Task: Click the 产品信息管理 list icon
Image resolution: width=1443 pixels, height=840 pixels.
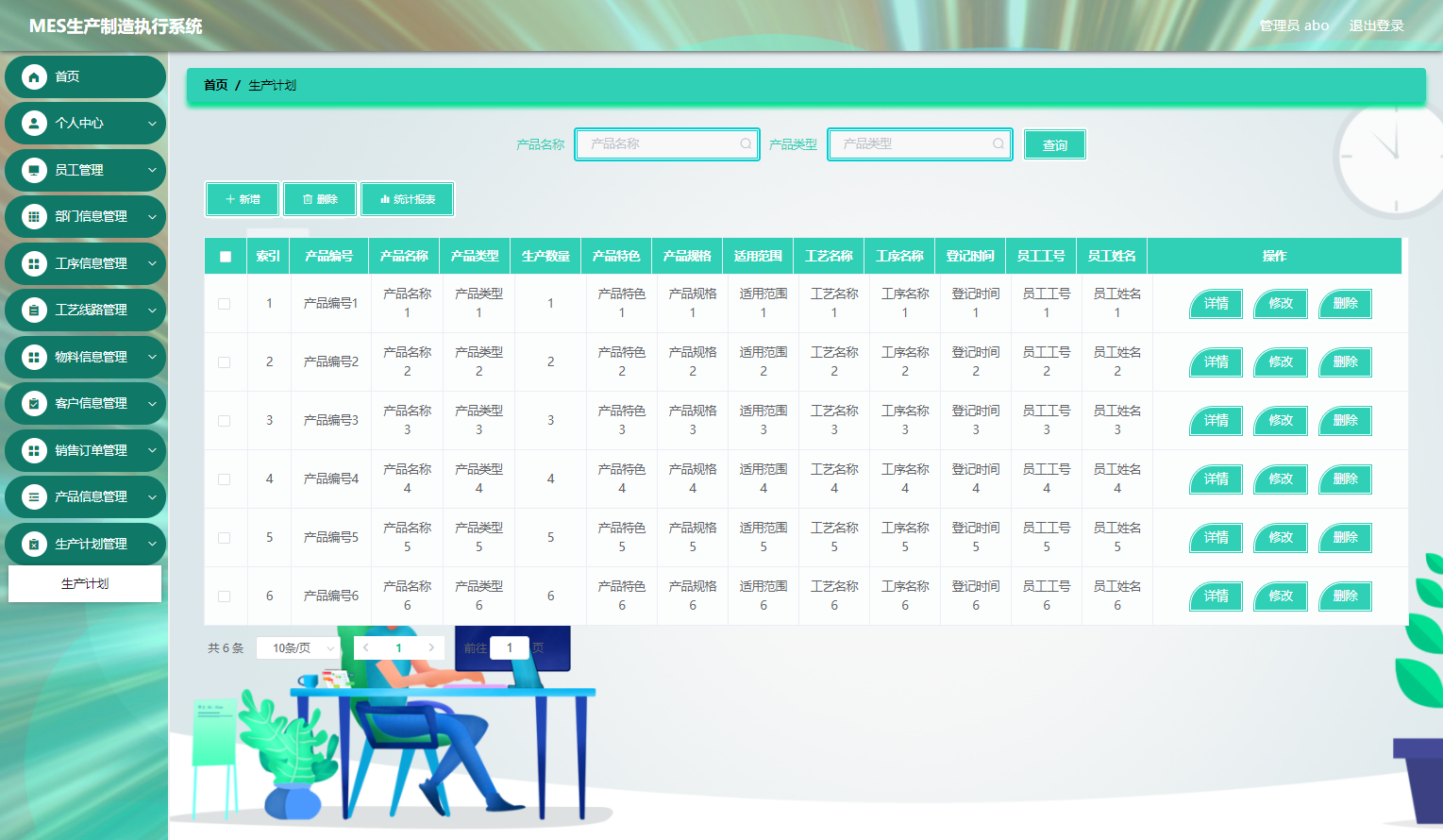Action: 34,497
